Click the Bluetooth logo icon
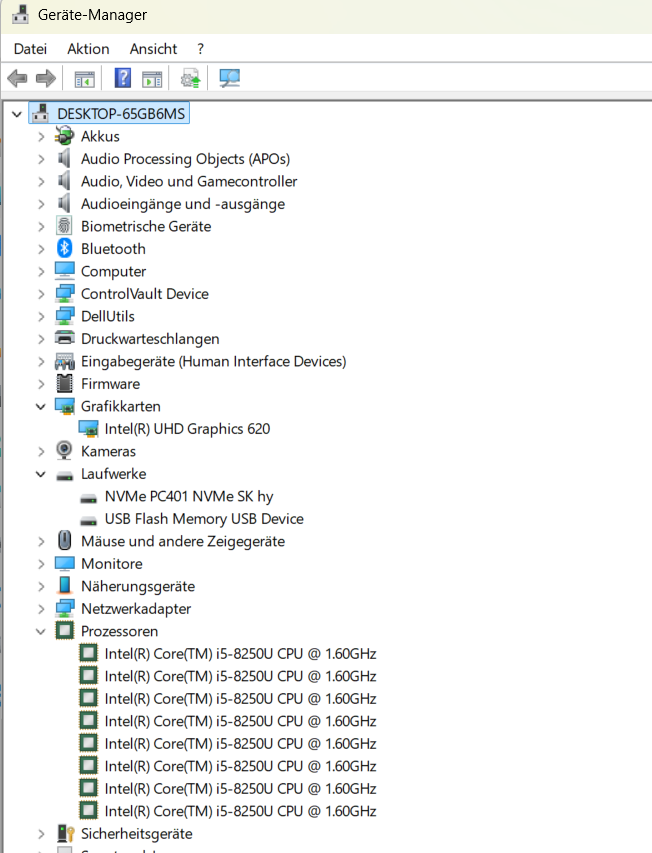 coord(64,249)
